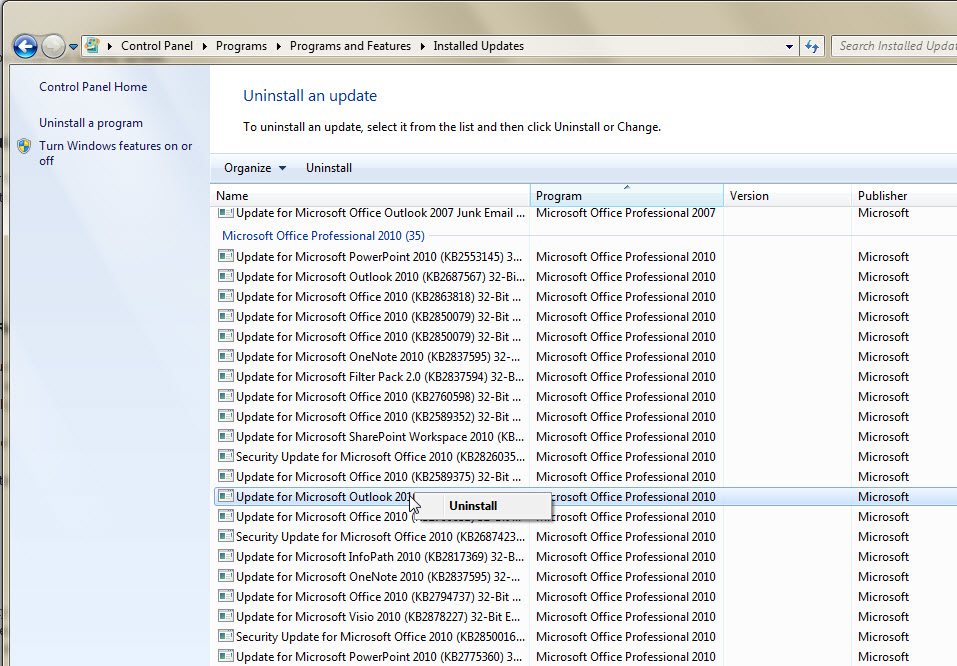
Task: Click icon of PowerPoint 2010 KB2553145 update
Action: 226,257
